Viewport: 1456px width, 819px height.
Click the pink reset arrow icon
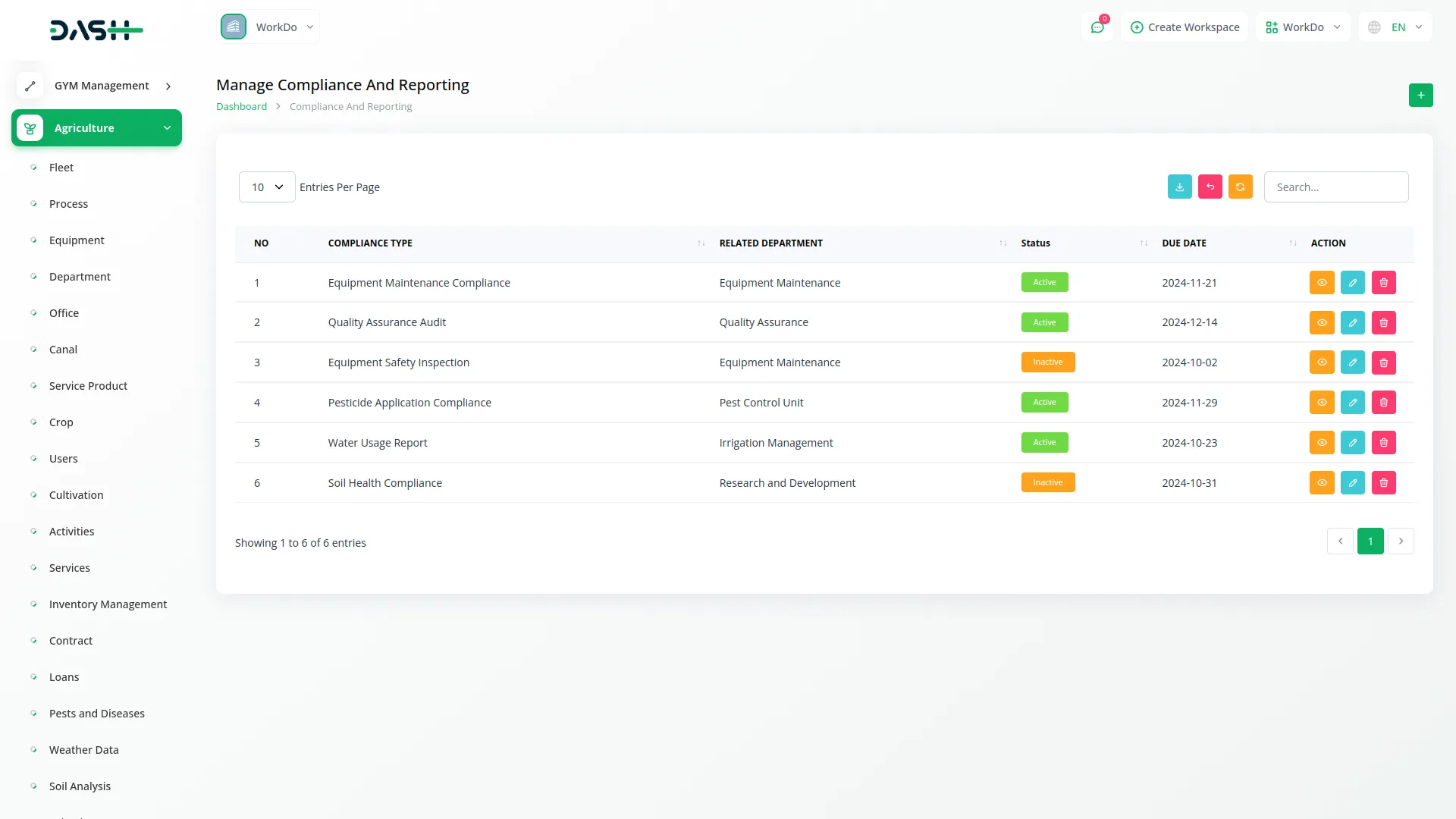1210,187
